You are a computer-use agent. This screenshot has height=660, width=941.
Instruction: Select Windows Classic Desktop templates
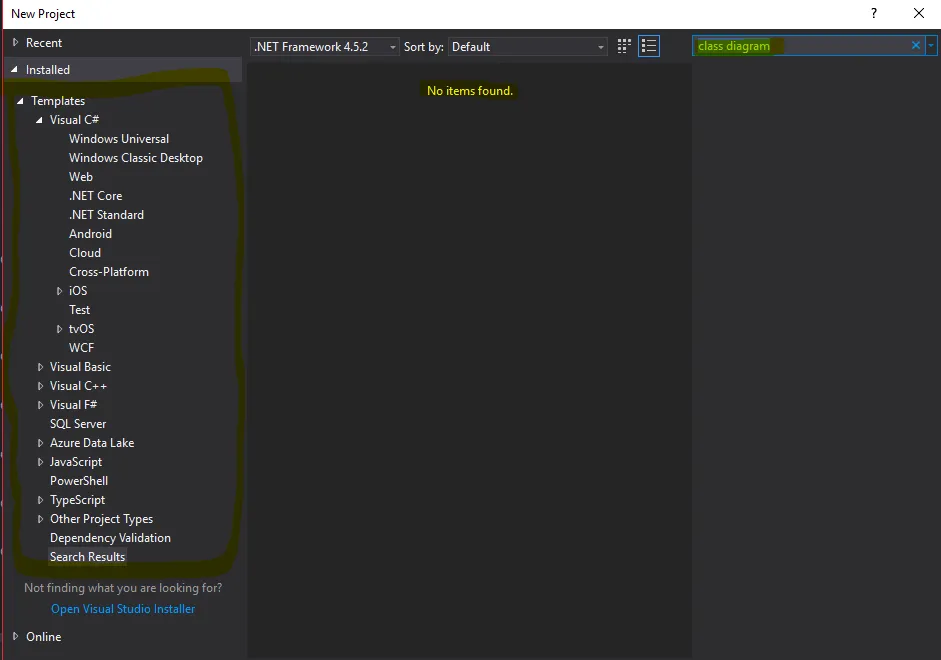(136, 158)
